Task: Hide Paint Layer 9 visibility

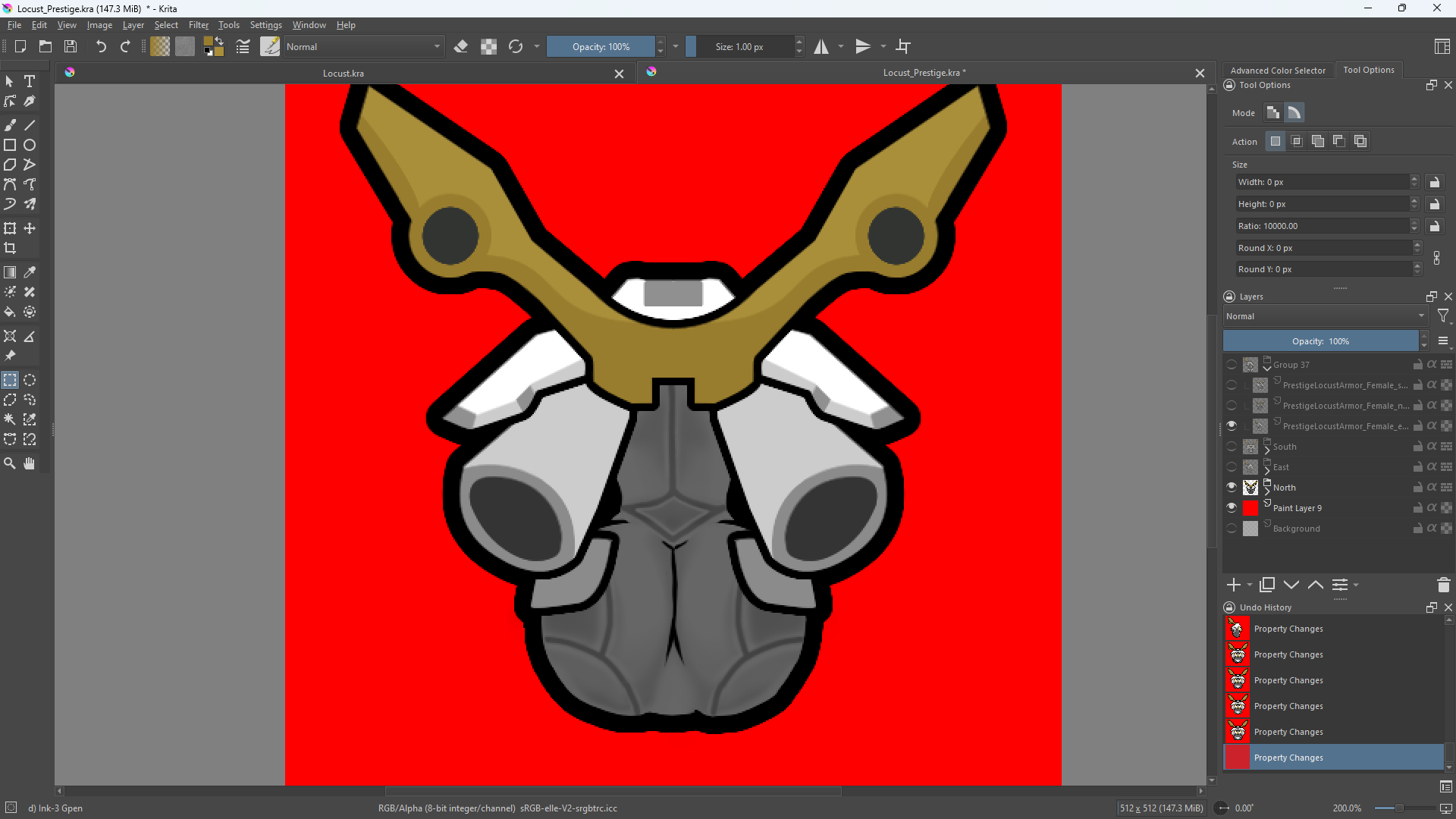Action: 1232,508
